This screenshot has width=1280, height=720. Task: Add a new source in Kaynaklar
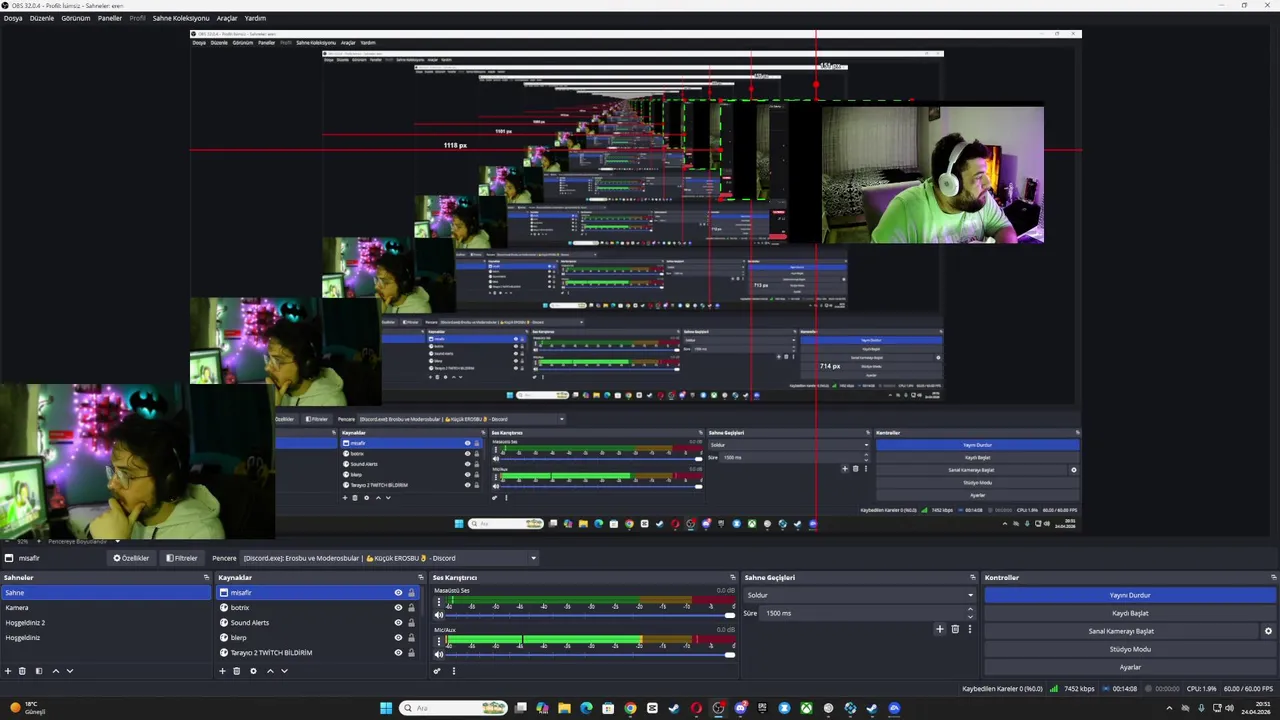222,671
